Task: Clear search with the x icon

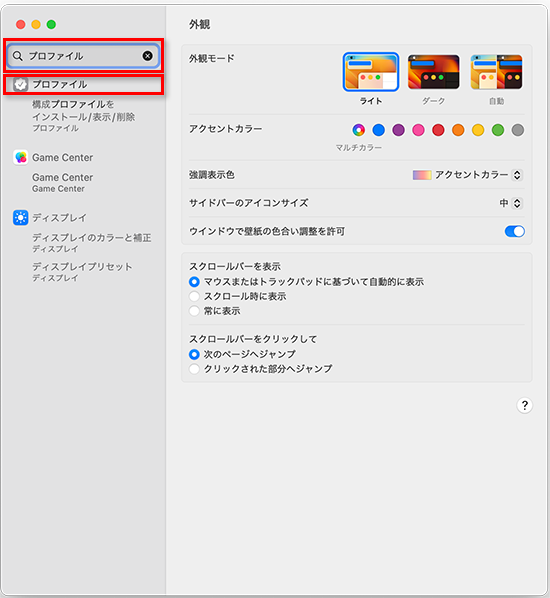Action: pyautogui.click(x=148, y=56)
